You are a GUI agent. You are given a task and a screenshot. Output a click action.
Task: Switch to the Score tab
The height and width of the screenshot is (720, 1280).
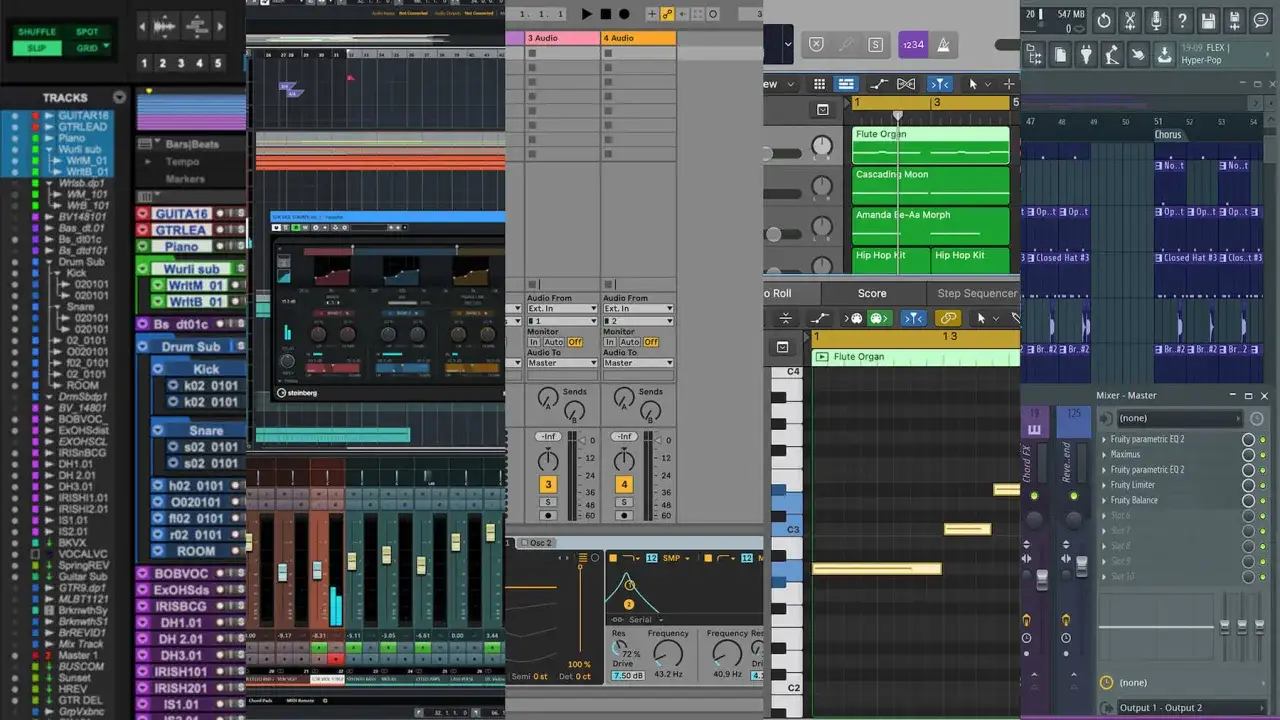(872, 293)
